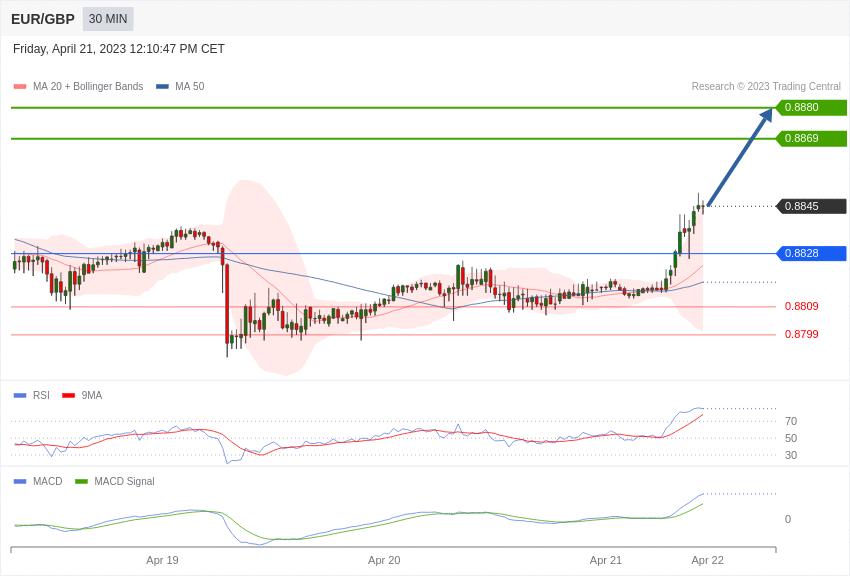Click the MA 20 + Bollinger Bands label

[x=88, y=87]
